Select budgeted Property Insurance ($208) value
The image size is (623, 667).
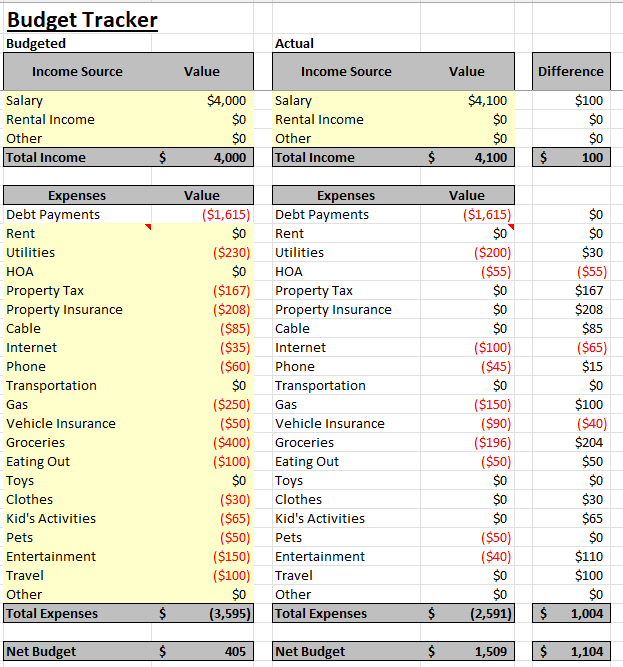click(231, 310)
